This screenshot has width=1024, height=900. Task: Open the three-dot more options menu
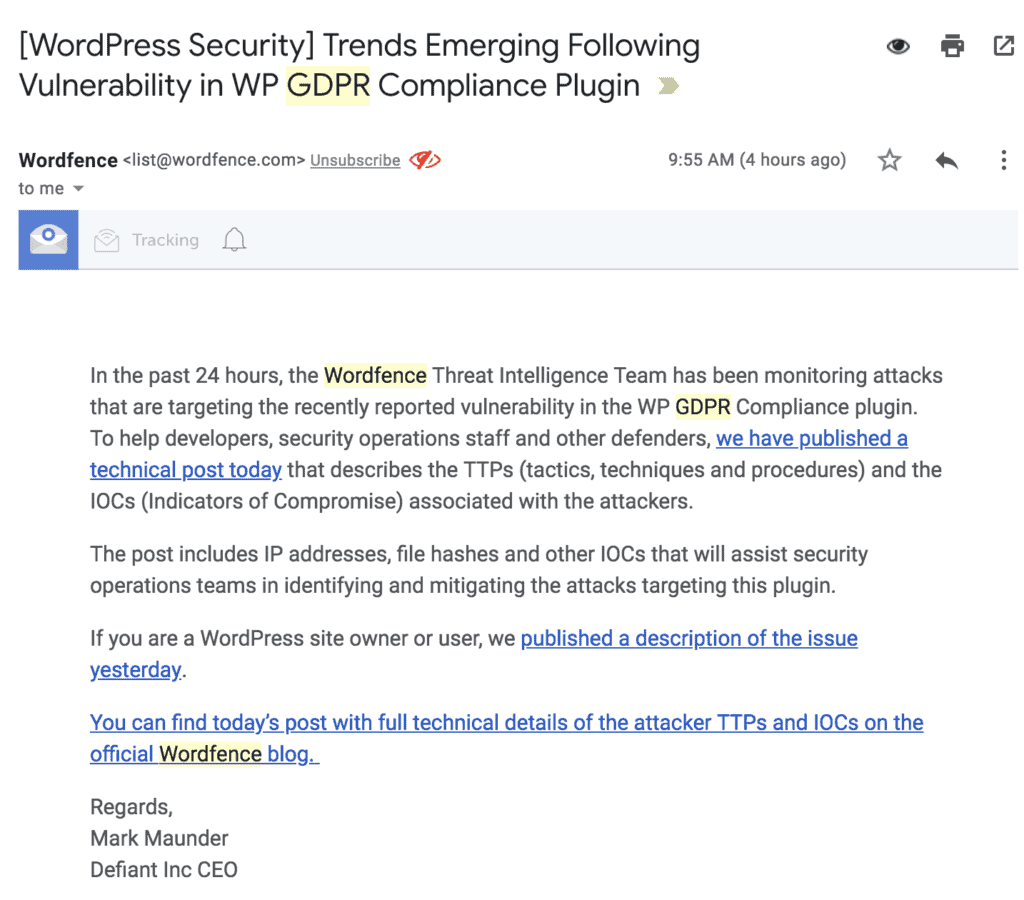pos(1004,159)
